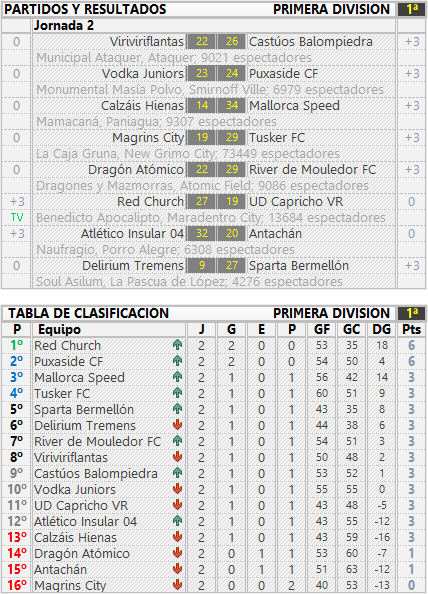Screen dimensions: 428x594
Task: Click the red down arrow beside Viriviriflantas
Action: 177,457
